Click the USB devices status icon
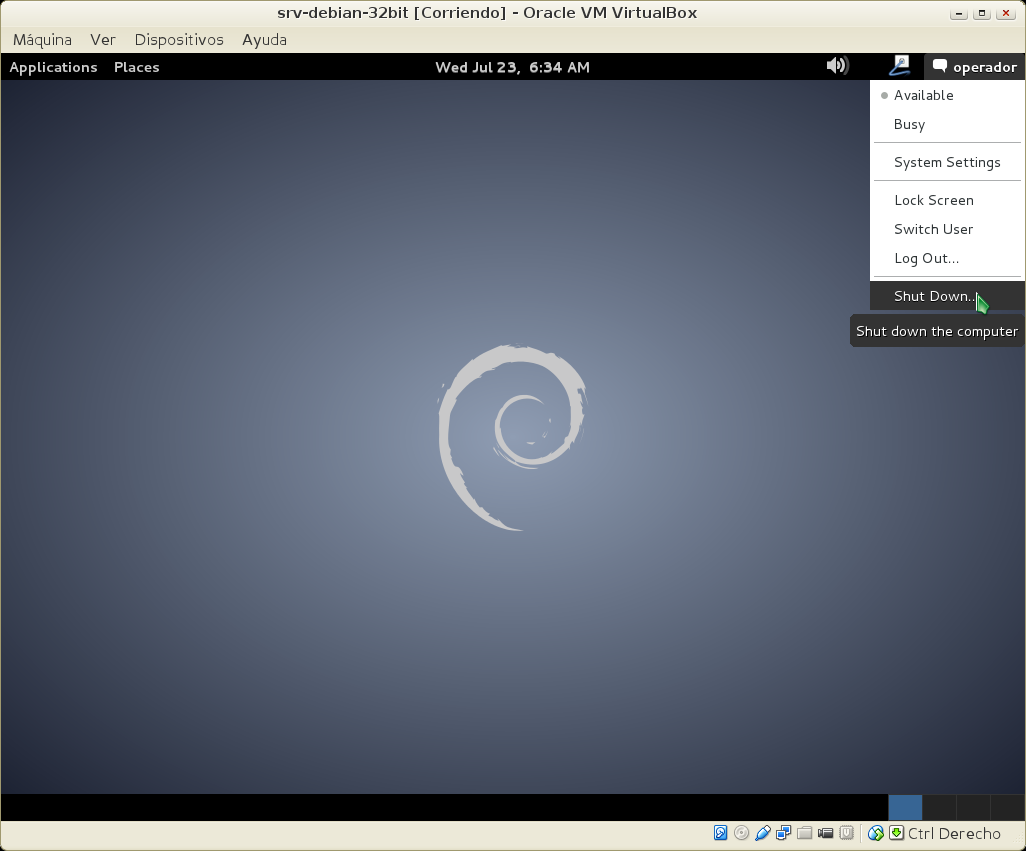Viewport: 1026px width, 851px height. pyautogui.click(x=762, y=833)
